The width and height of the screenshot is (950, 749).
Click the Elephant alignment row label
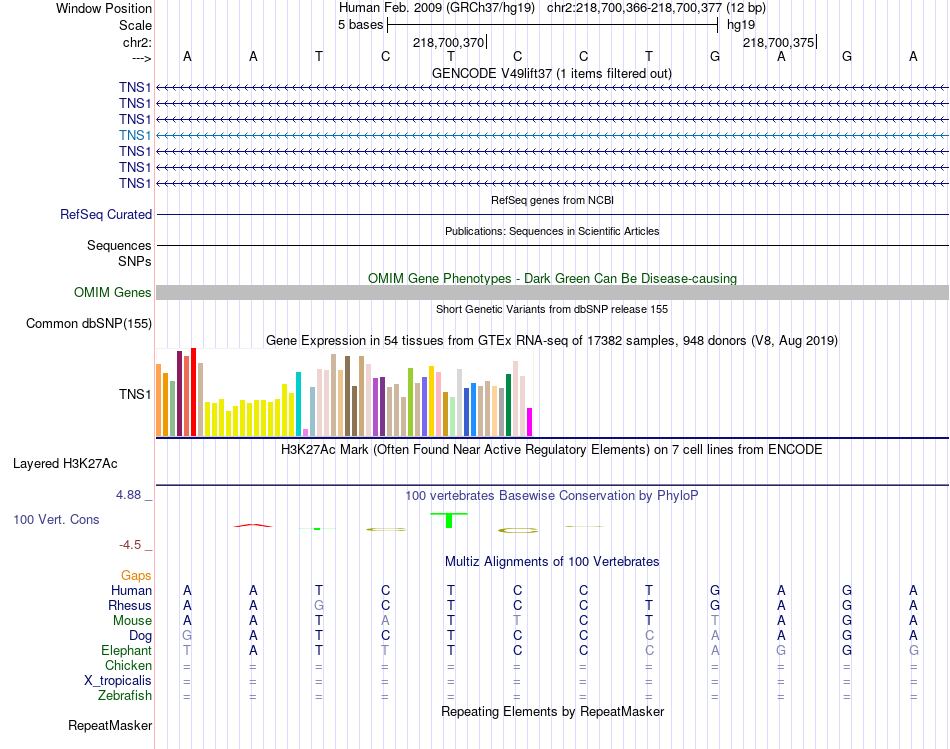[126, 650]
